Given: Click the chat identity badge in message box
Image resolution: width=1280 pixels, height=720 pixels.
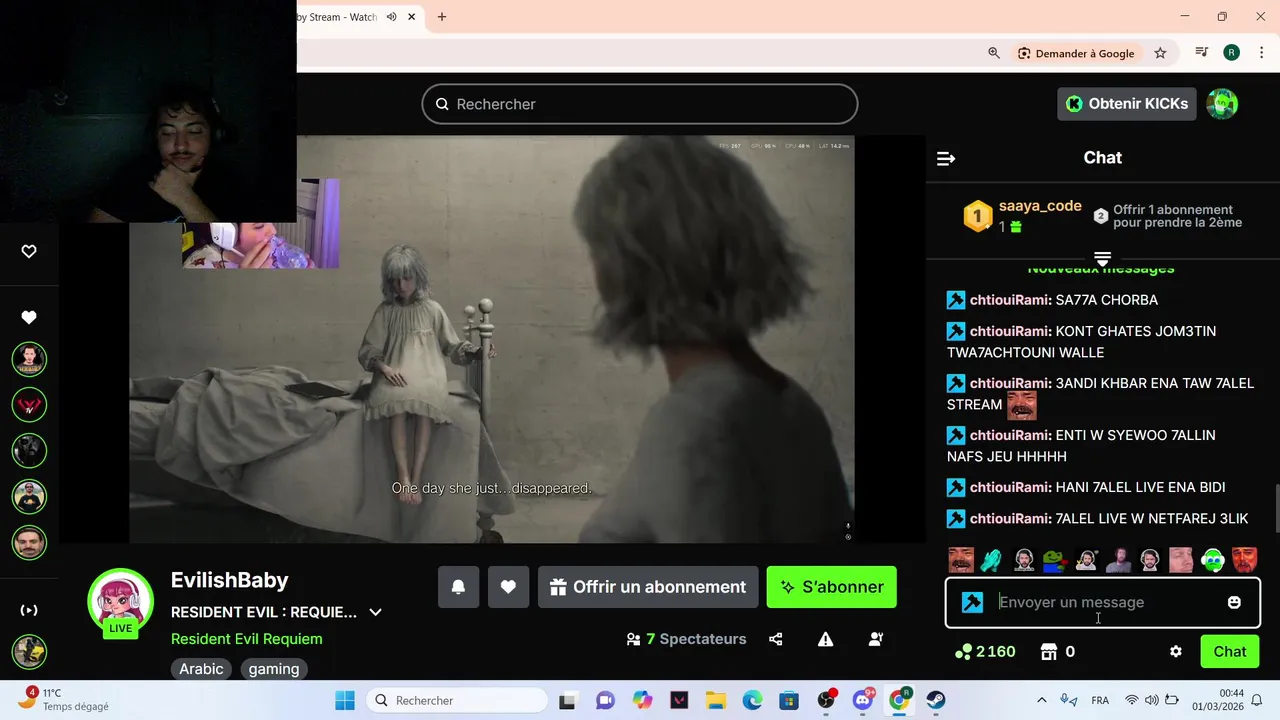Looking at the screenshot, I should (x=972, y=602).
